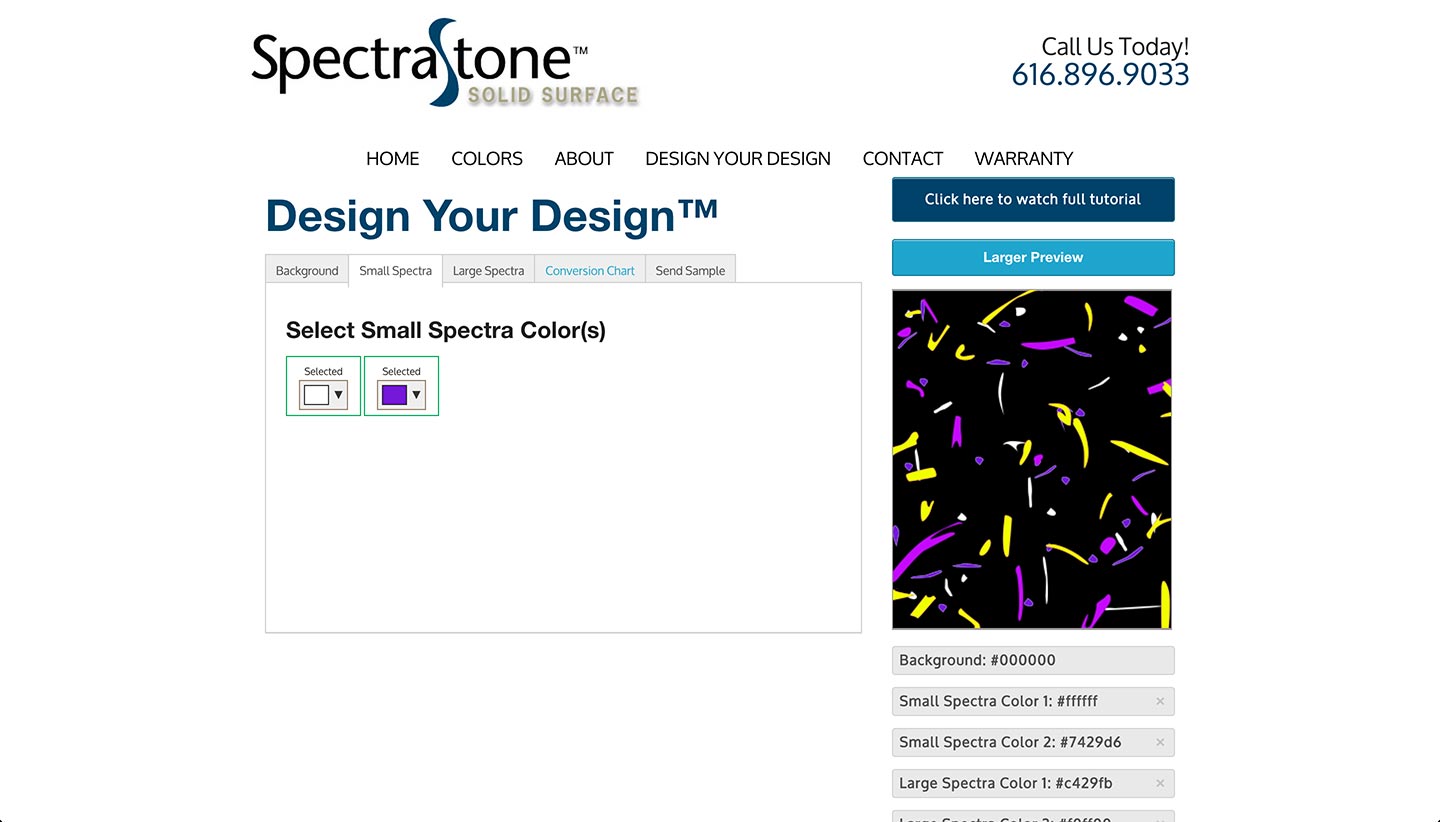This screenshot has width=1440, height=822.
Task: Switch to the Background tab
Action: (307, 270)
